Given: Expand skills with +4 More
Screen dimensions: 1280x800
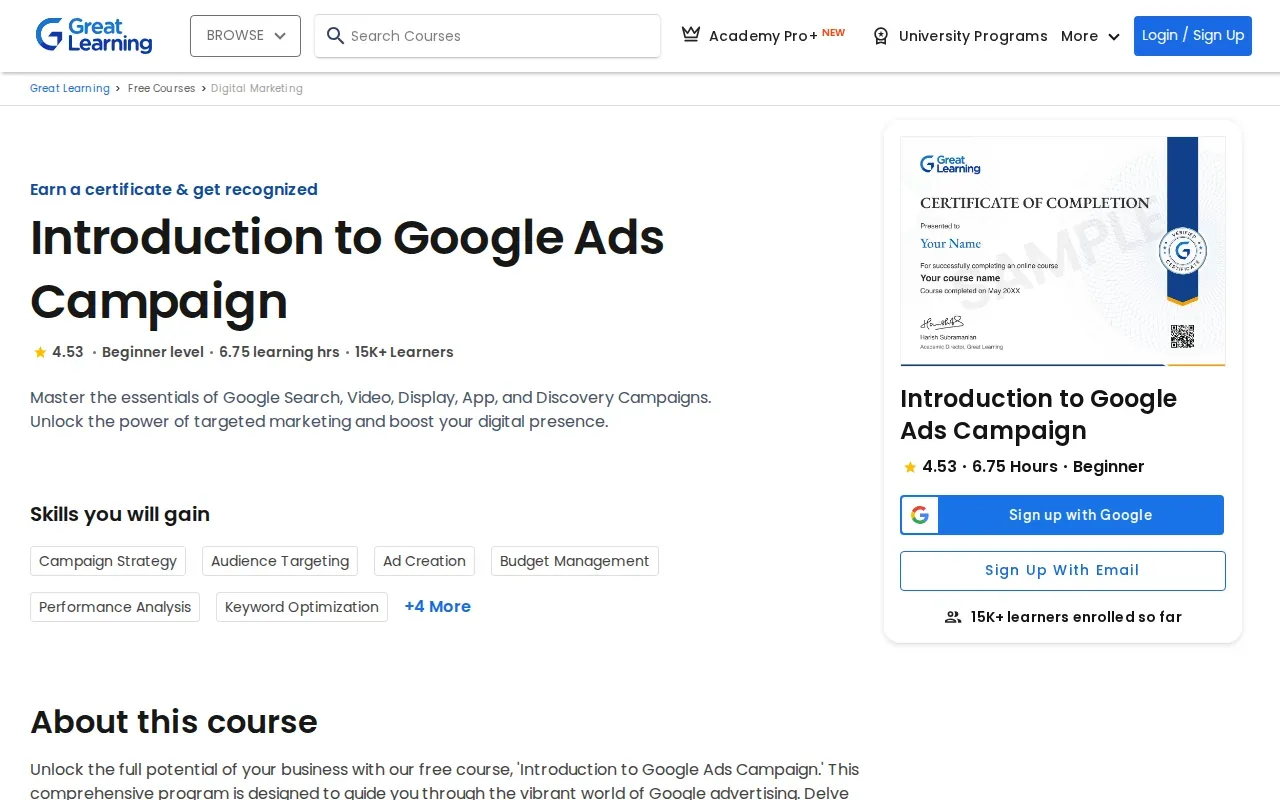Looking at the screenshot, I should coord(437,606).
